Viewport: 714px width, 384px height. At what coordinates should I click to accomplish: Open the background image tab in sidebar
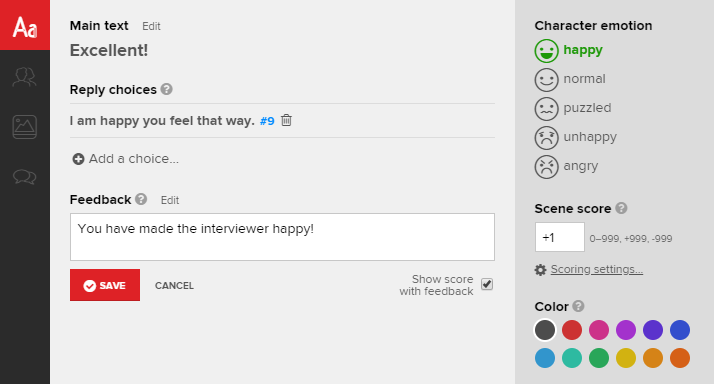tap(25, 127)
